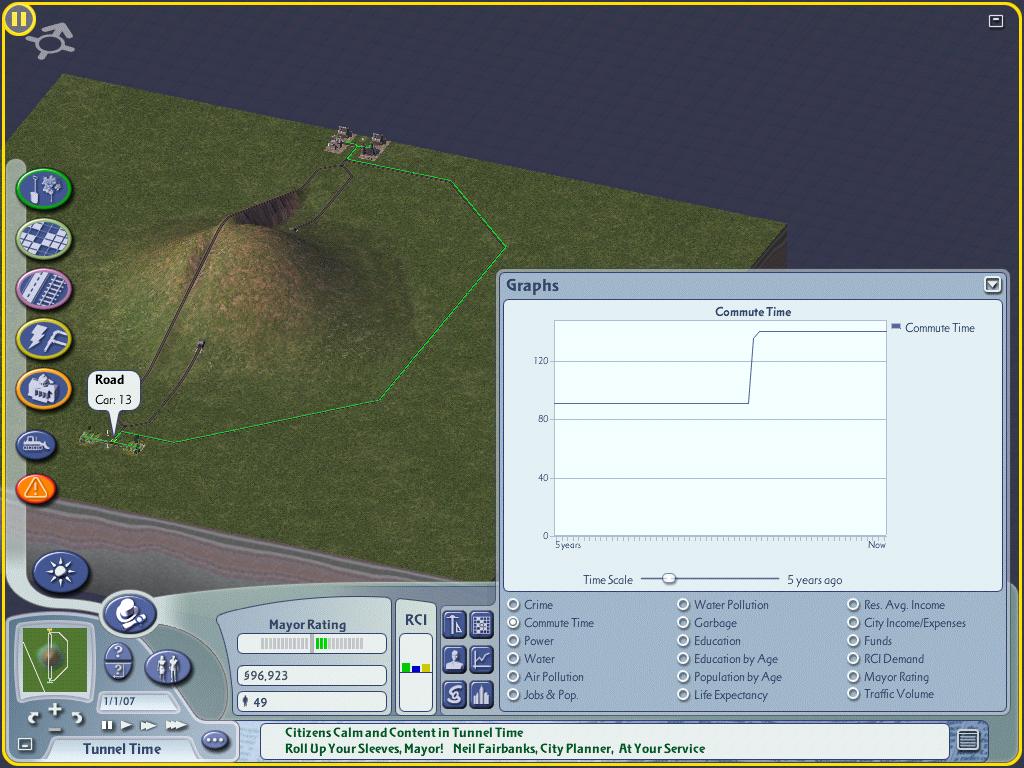1024x768 pixels.
Task: Expand options with the ellipsis button
Action: click(215, 741)
